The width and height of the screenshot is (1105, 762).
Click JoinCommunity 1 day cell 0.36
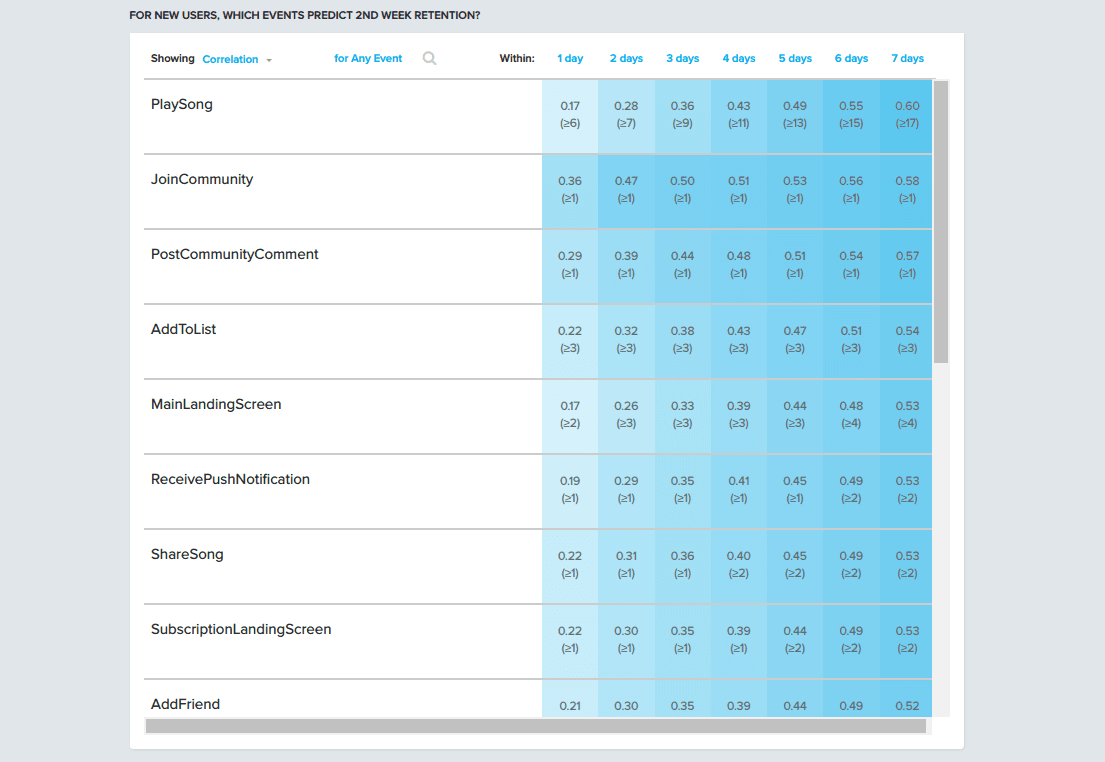(570, 189)
